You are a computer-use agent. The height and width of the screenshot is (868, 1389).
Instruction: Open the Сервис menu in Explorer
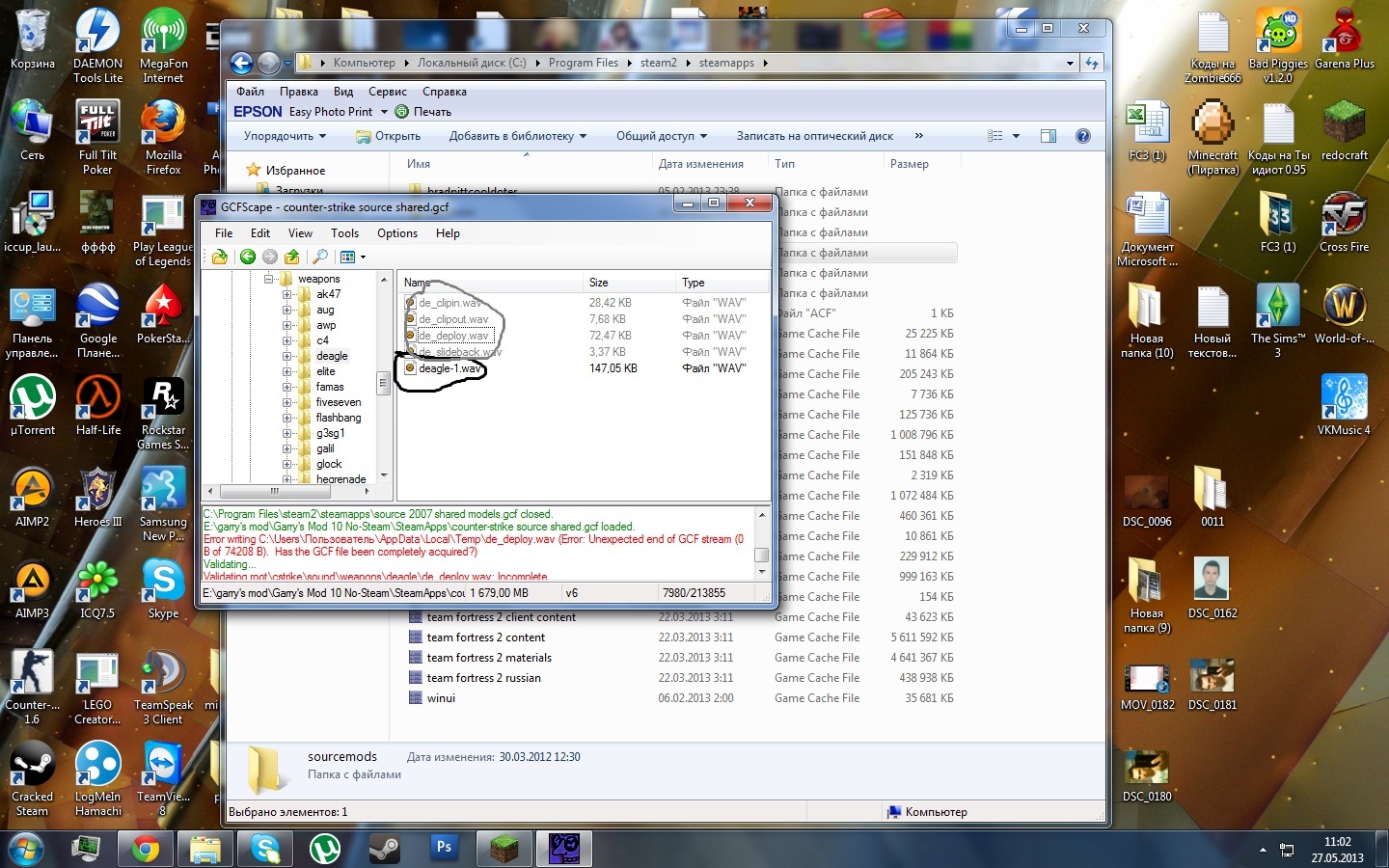[388, 92]
